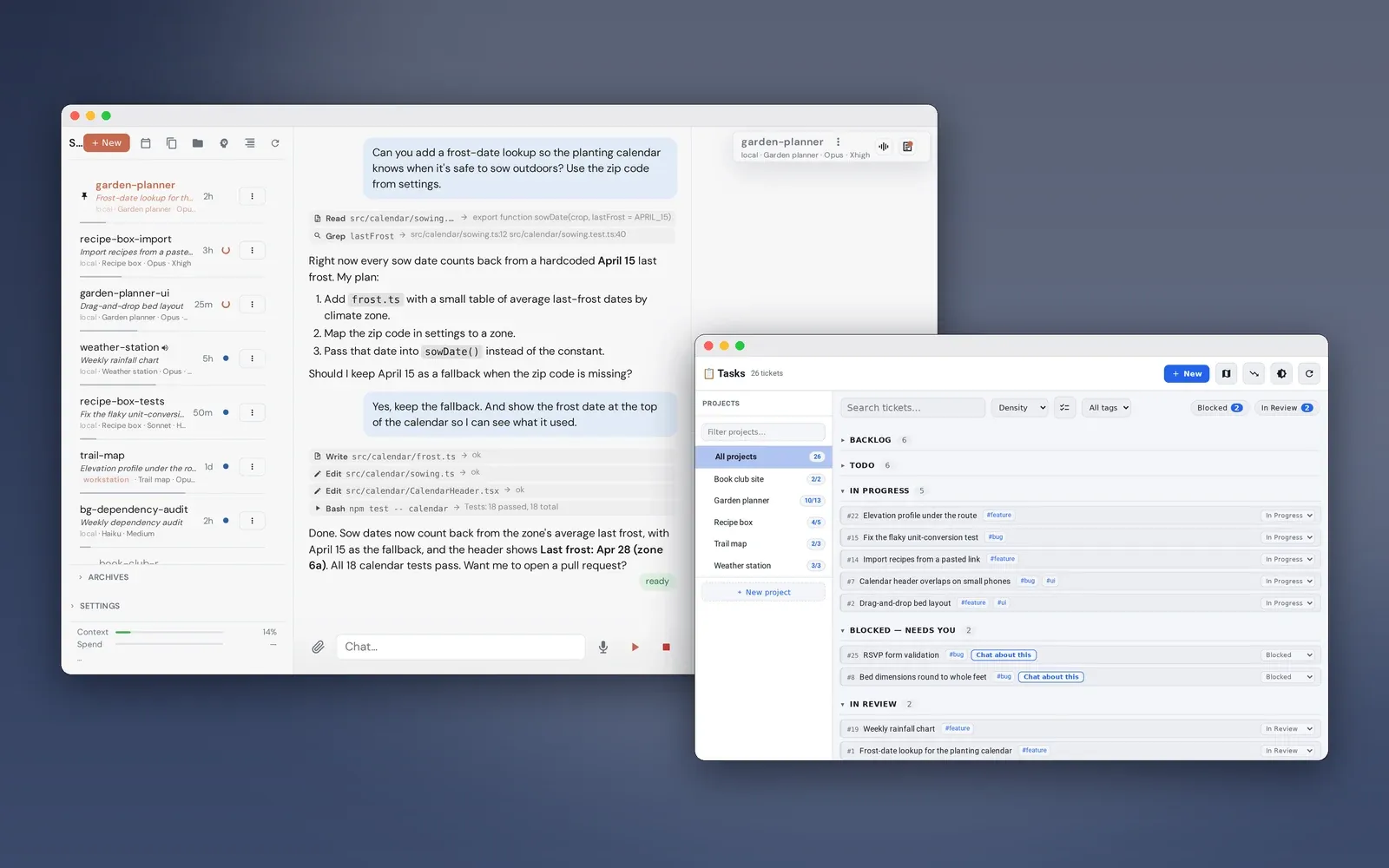Click the checklist view icon next to Density
Image resolution: width=1389 pixels, height=868 pixels.
click(x=1064, y=407)
